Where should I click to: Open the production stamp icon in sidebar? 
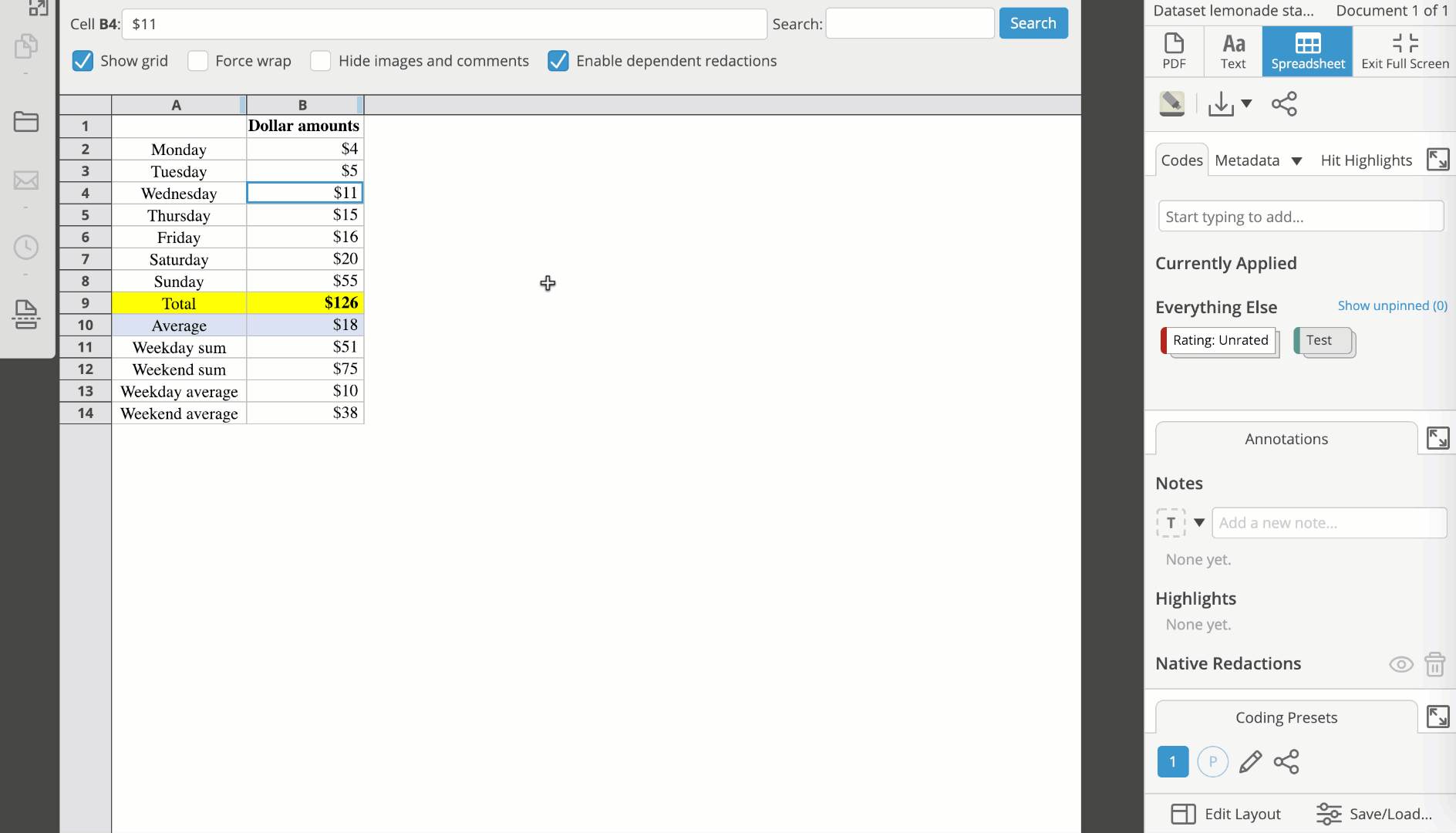click(x=26, y=315)
